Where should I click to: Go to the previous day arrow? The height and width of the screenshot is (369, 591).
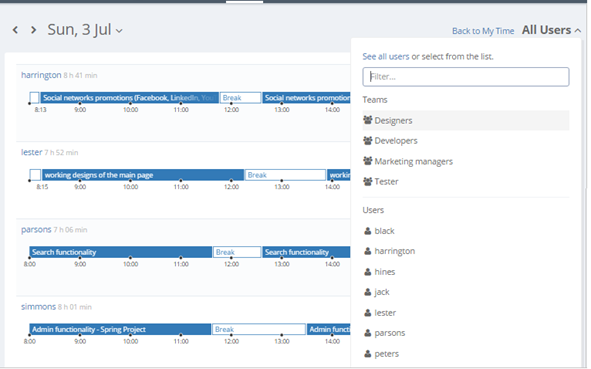[15, 30]
